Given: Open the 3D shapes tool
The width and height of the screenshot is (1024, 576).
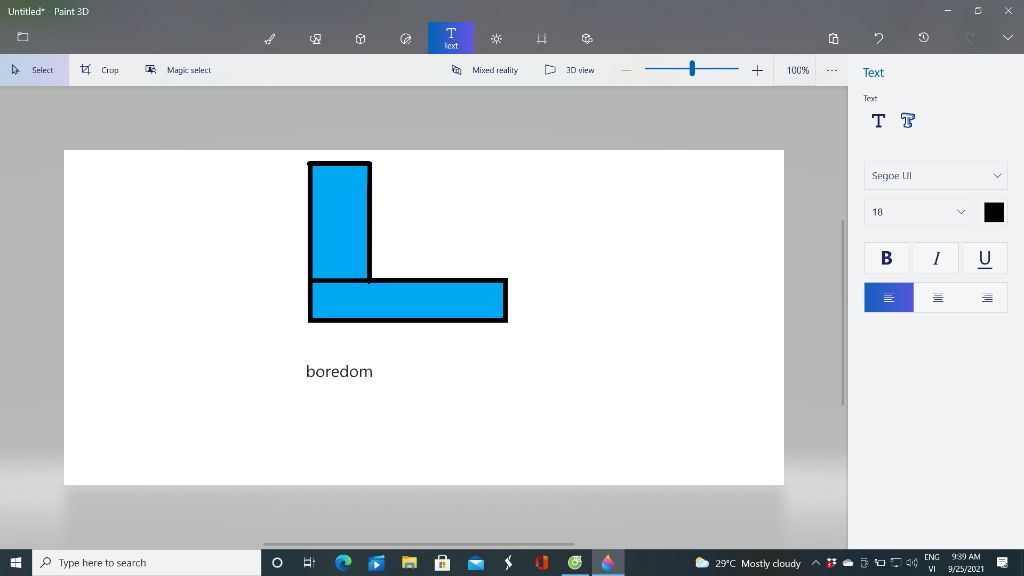Looking at the screenshot, I should pyautogui.click(x=360, y=39).
